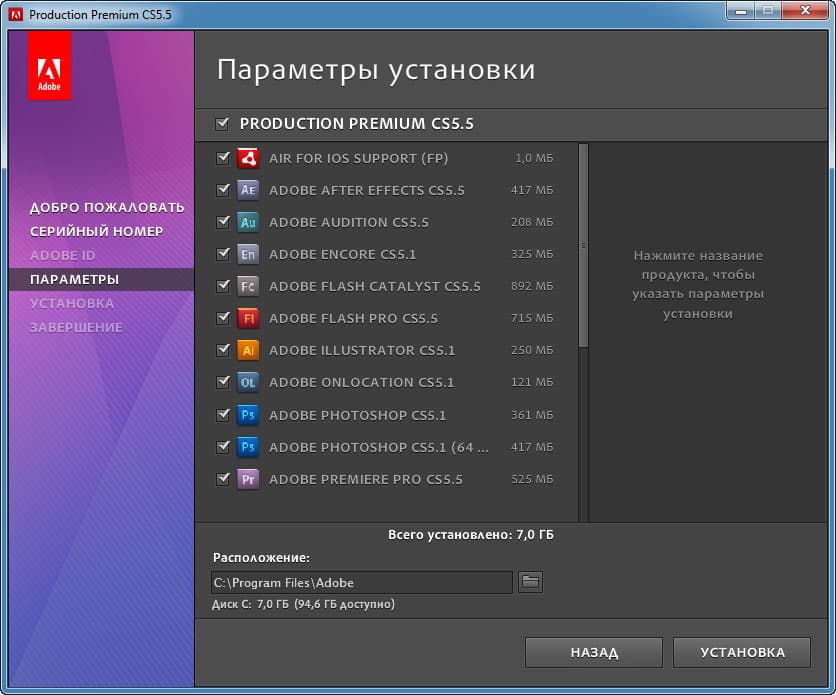
Task: Uncheck the Production Premium CS5.5 master checkbox
Action: pyautogui.click(x=222, y=124)
